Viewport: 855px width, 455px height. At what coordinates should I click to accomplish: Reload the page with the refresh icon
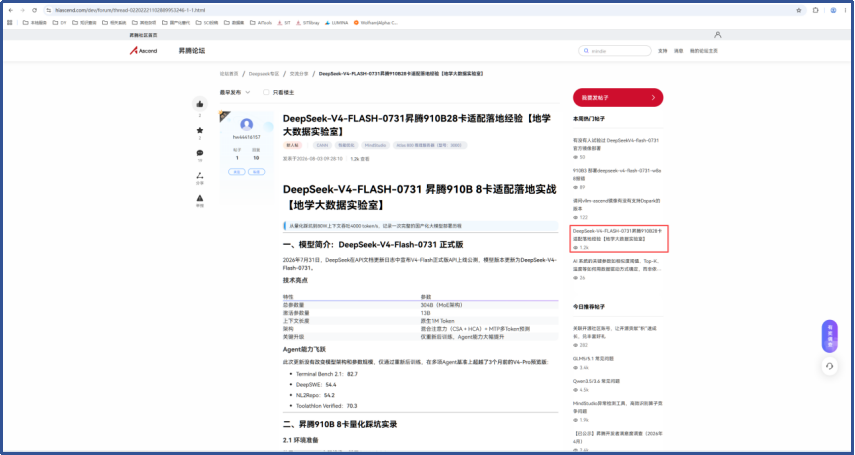pyautogui.click(x=34, y=10)
